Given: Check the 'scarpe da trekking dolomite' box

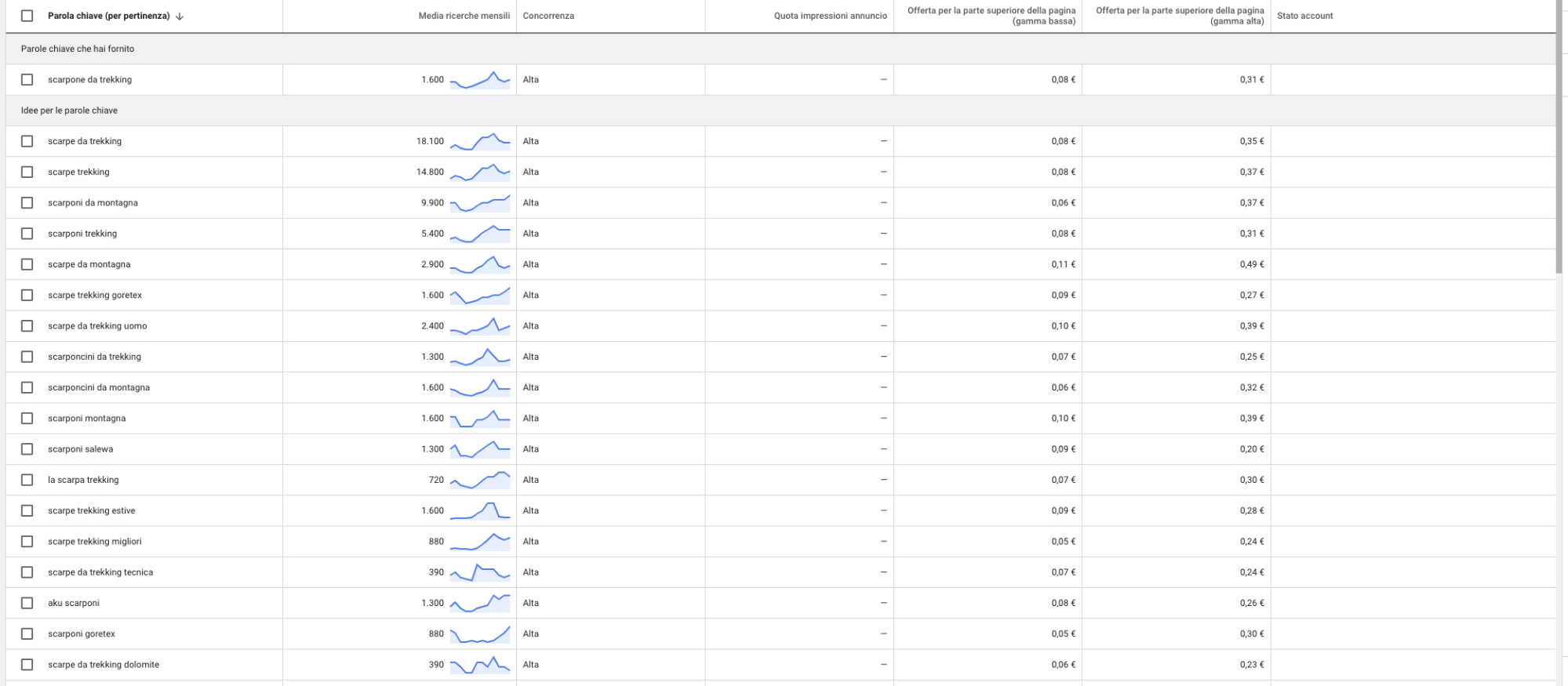Looking at the screenshot, I should (27, 665).
